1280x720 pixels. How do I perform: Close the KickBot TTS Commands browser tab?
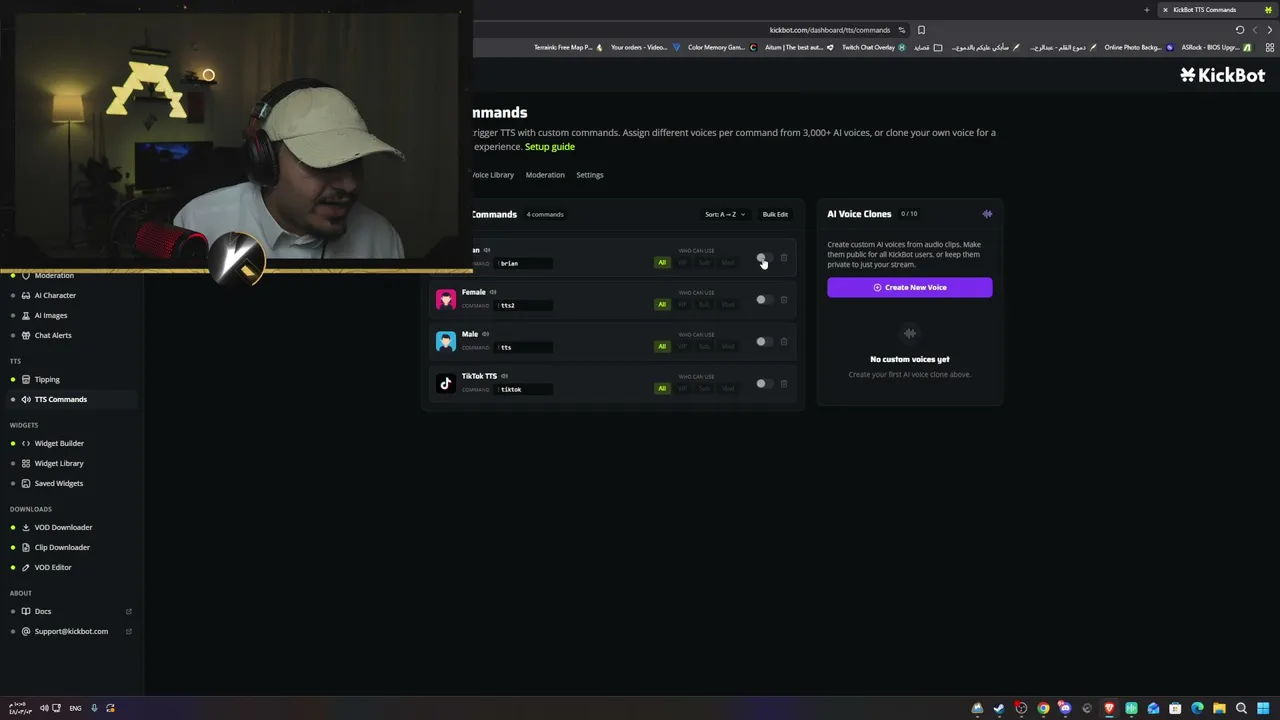[1165, 10]
